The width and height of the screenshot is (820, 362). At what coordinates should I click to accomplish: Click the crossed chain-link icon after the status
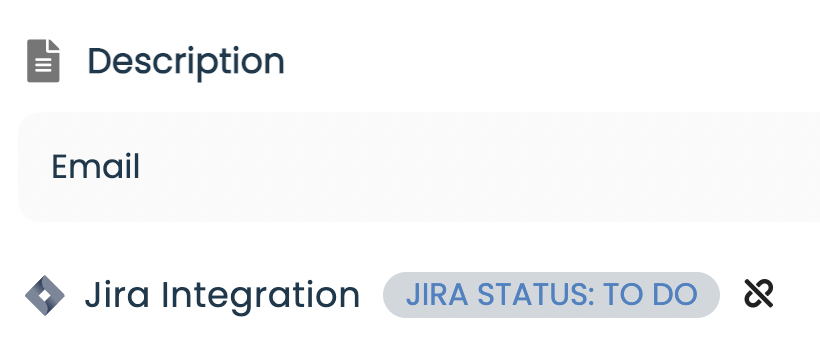[x=759, y=293]
